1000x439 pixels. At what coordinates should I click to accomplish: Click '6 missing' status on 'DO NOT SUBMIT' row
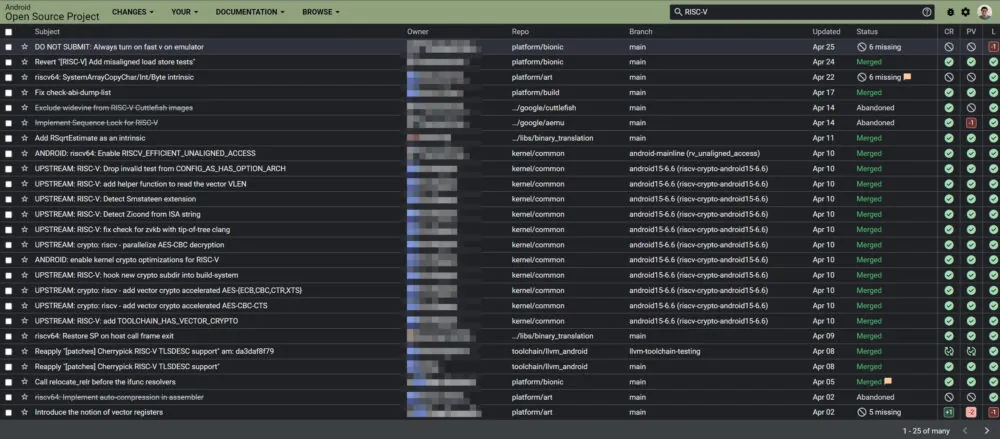(879, 47)
